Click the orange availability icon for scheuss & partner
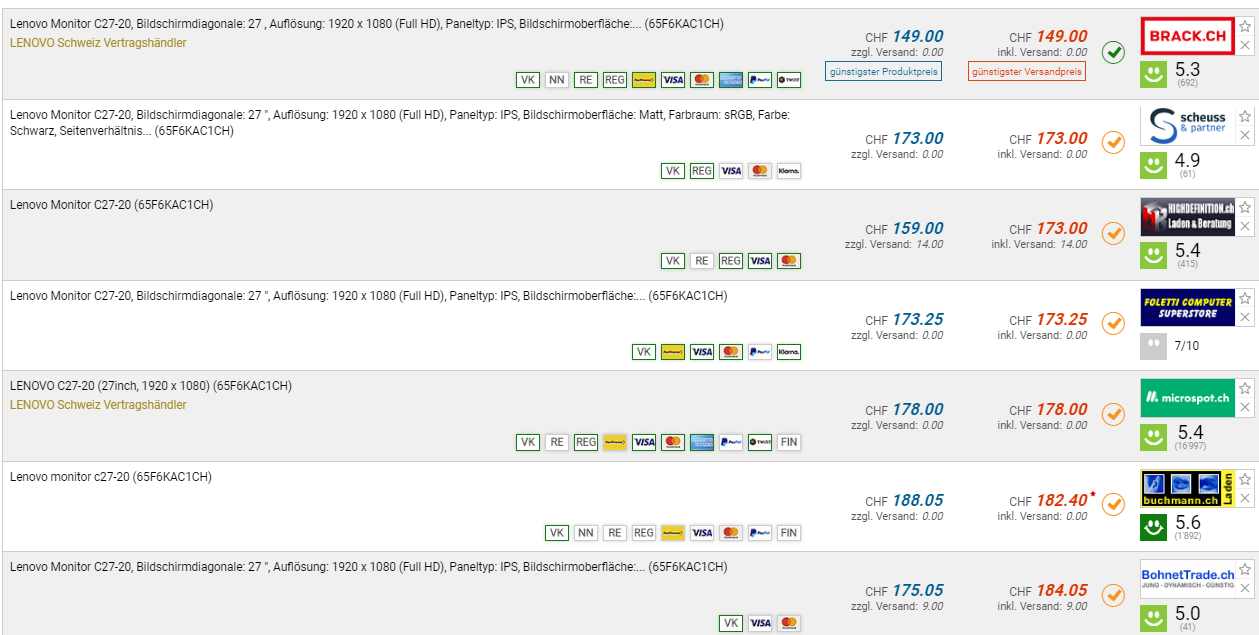The image size is (1259, 635). pyautogui.click(x=1113, y=143)
